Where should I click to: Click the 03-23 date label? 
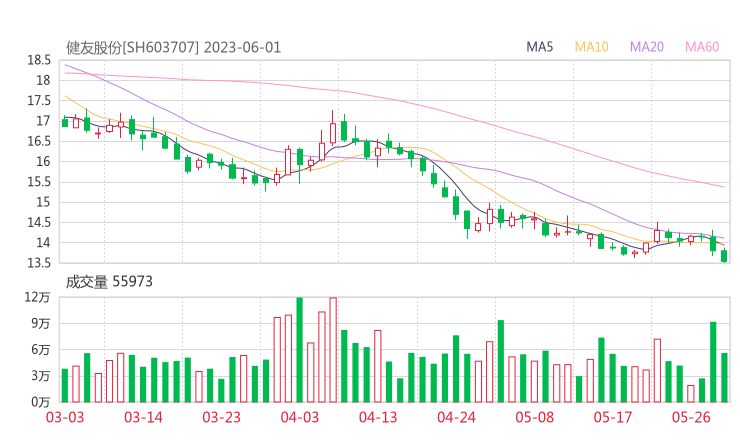coord(221,417)
